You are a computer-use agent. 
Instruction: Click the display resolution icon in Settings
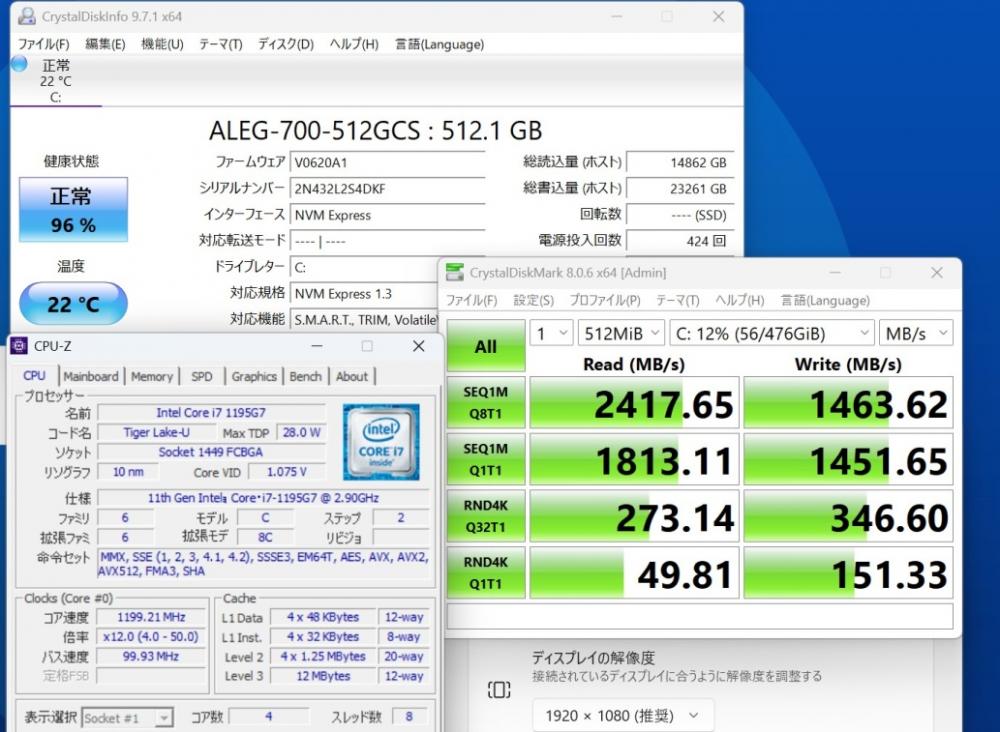point(499,689)
